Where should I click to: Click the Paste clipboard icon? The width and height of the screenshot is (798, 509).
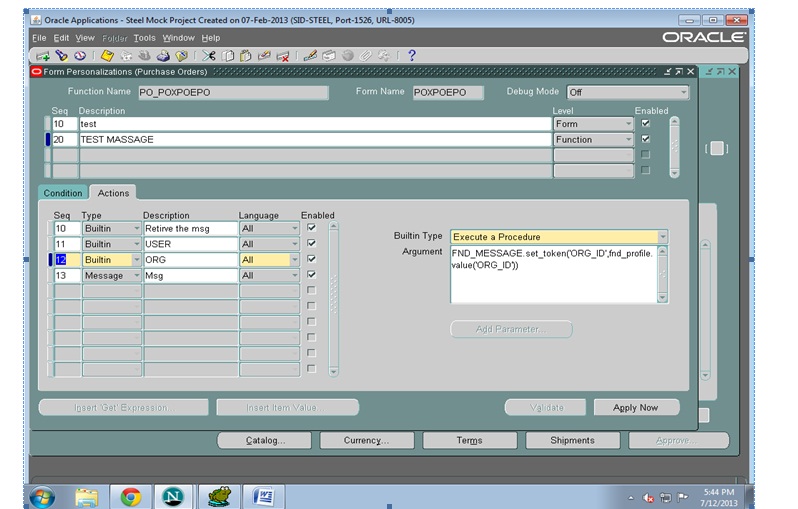(x=246, y=55)
